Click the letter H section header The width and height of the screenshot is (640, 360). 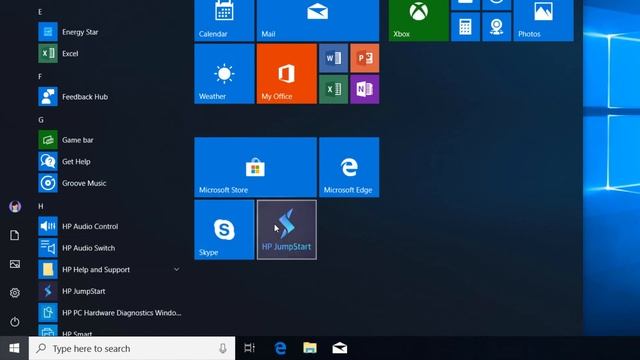40,206
